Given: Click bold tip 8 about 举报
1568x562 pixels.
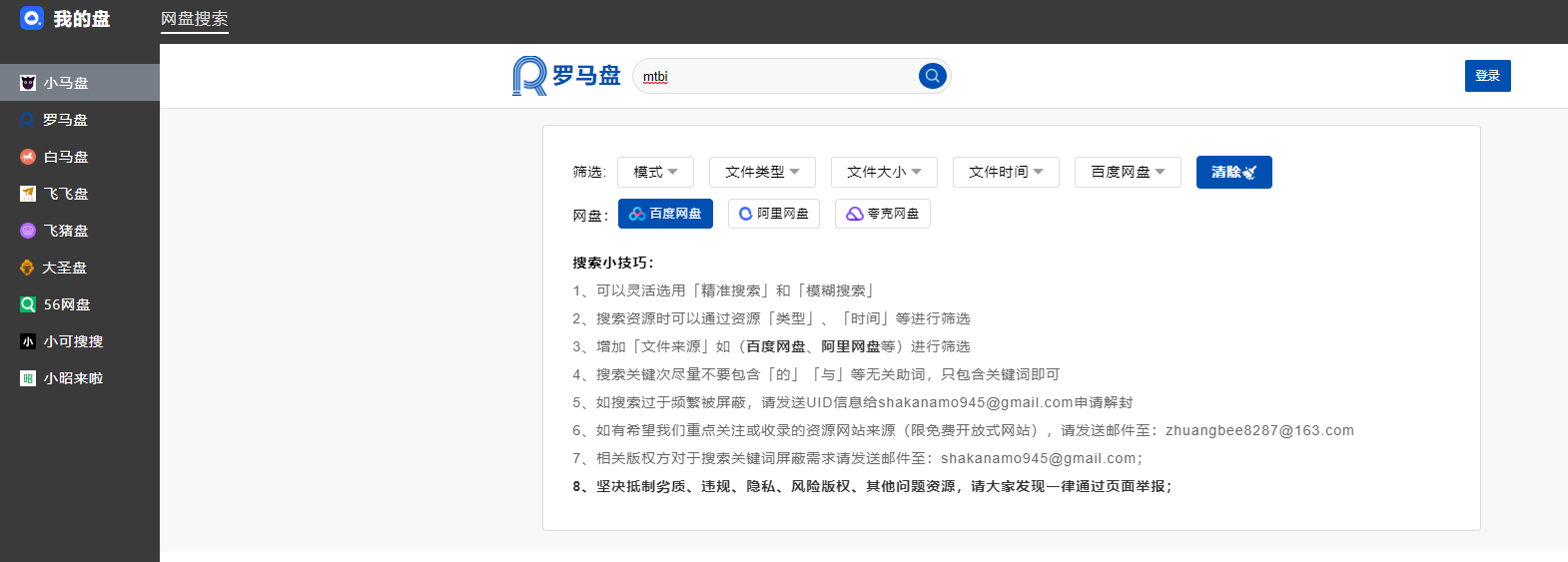Looking at the screenshot, I should click(x=872, y=486).
